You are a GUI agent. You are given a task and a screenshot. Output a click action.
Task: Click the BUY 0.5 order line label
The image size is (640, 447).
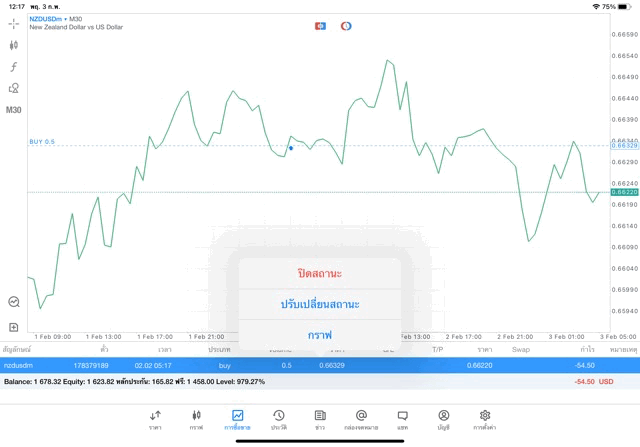click(x=43, y=142)
